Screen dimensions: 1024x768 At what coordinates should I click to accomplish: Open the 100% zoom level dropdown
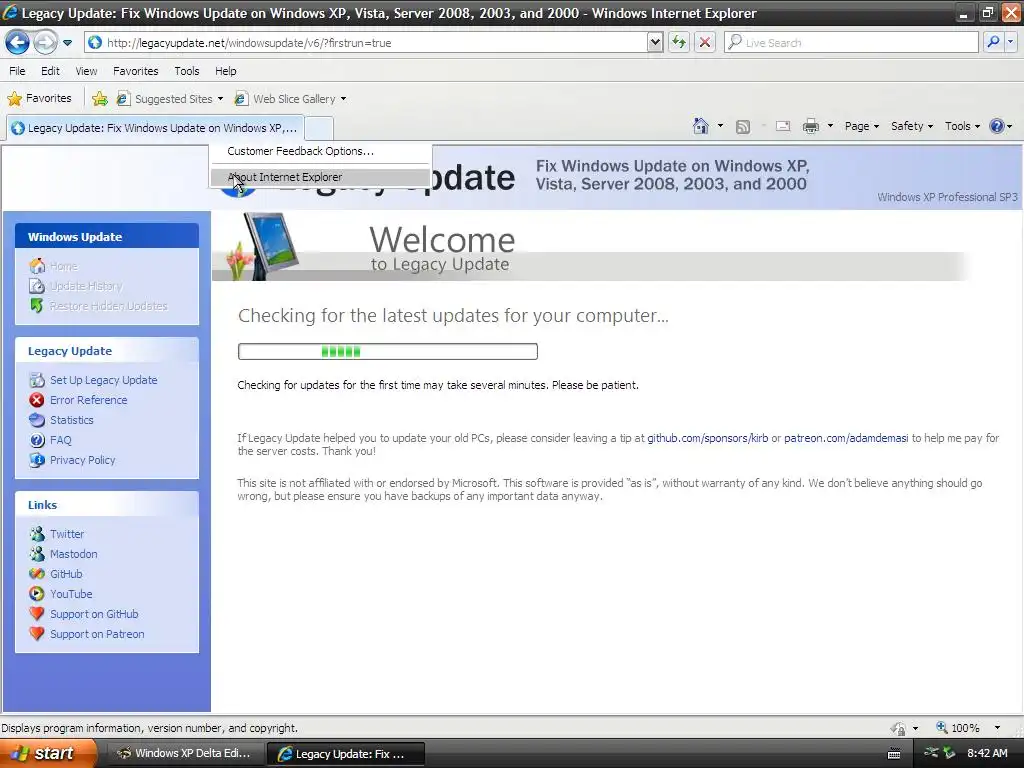coord(997,728)
